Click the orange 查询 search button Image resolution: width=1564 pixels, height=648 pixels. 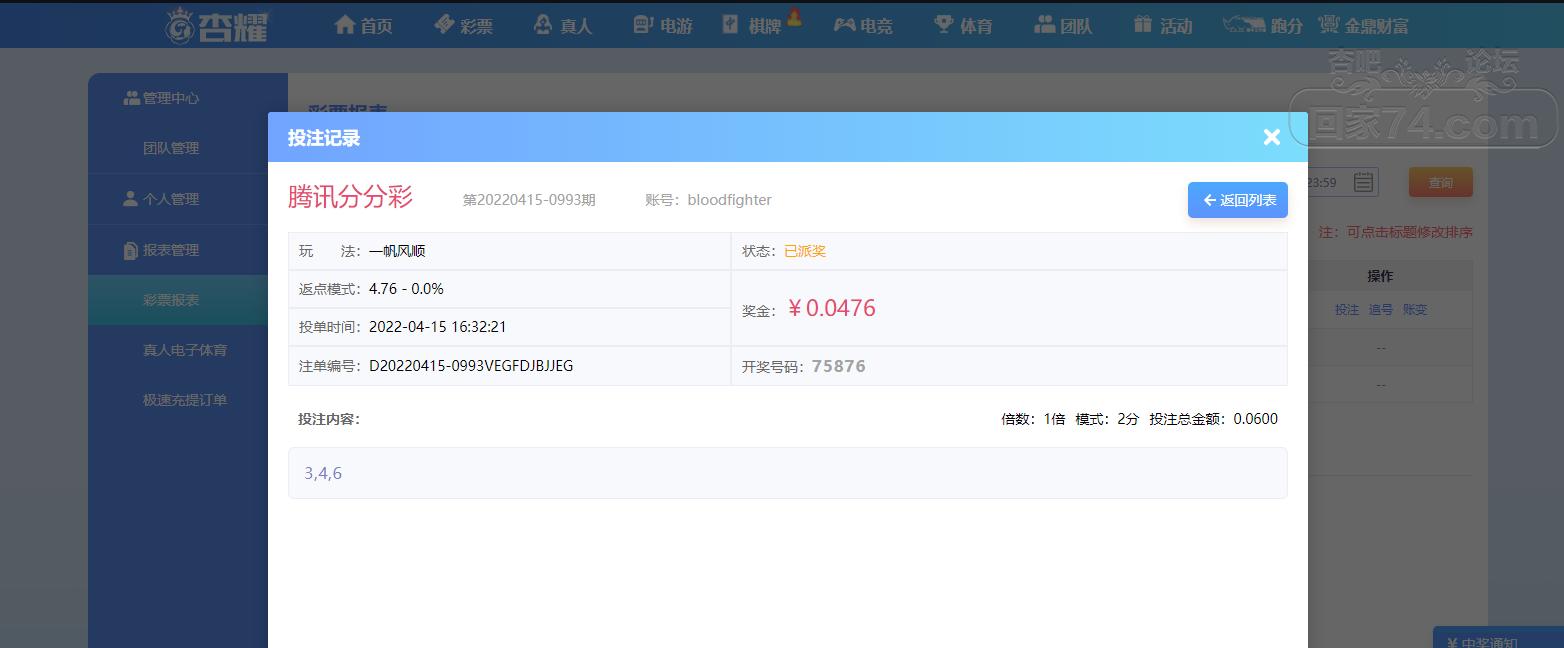(x=1441, y=182)
